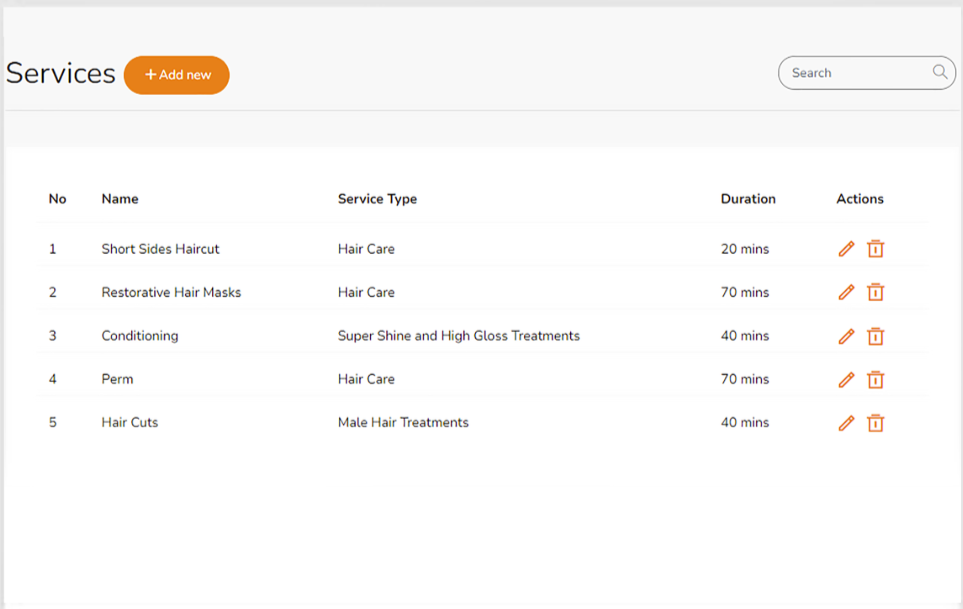
Task: Click the trash icon for Perm
Action: click(x=875, y=379)
